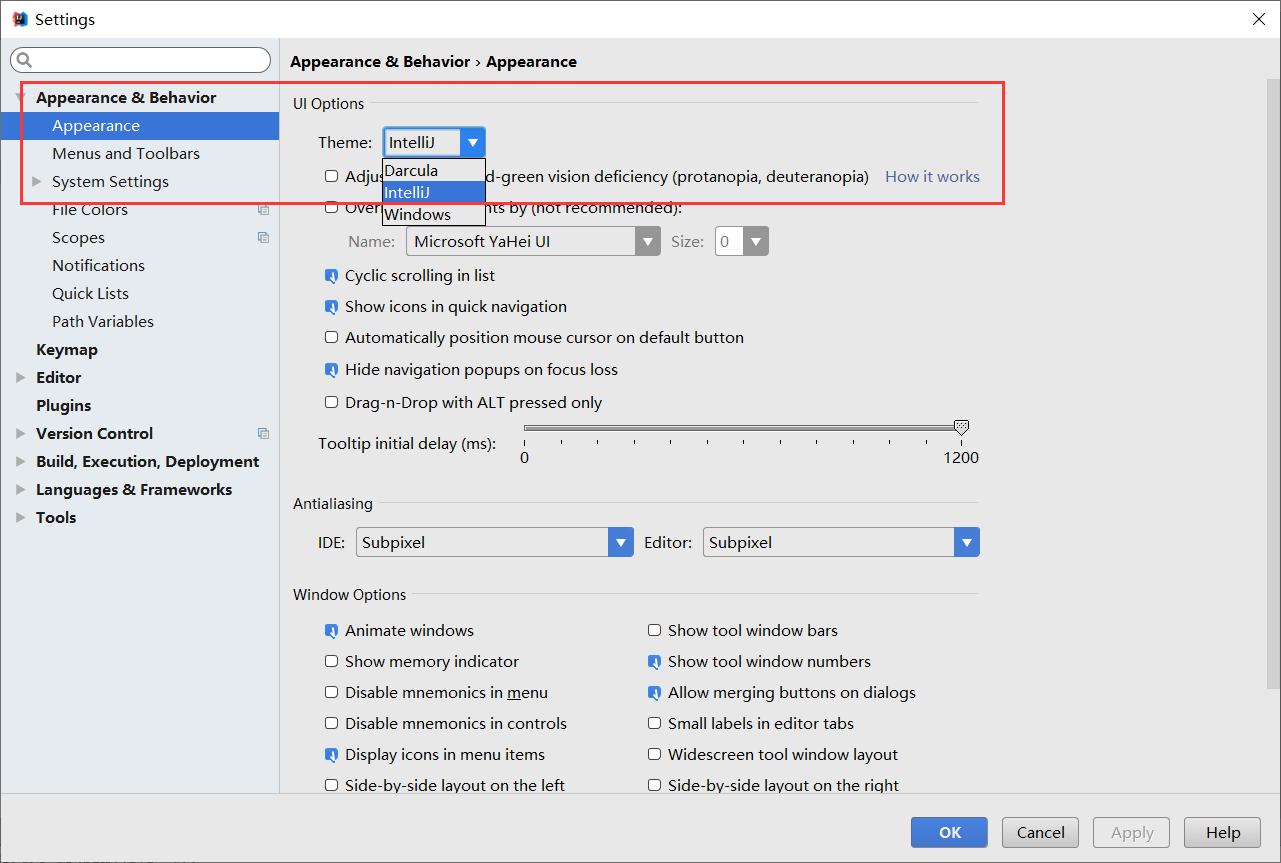This screenshot has height=863, width=1281.
Task: Click the IntelliJ IDEA logo in title bar
Action: click(x=19, y=19)
